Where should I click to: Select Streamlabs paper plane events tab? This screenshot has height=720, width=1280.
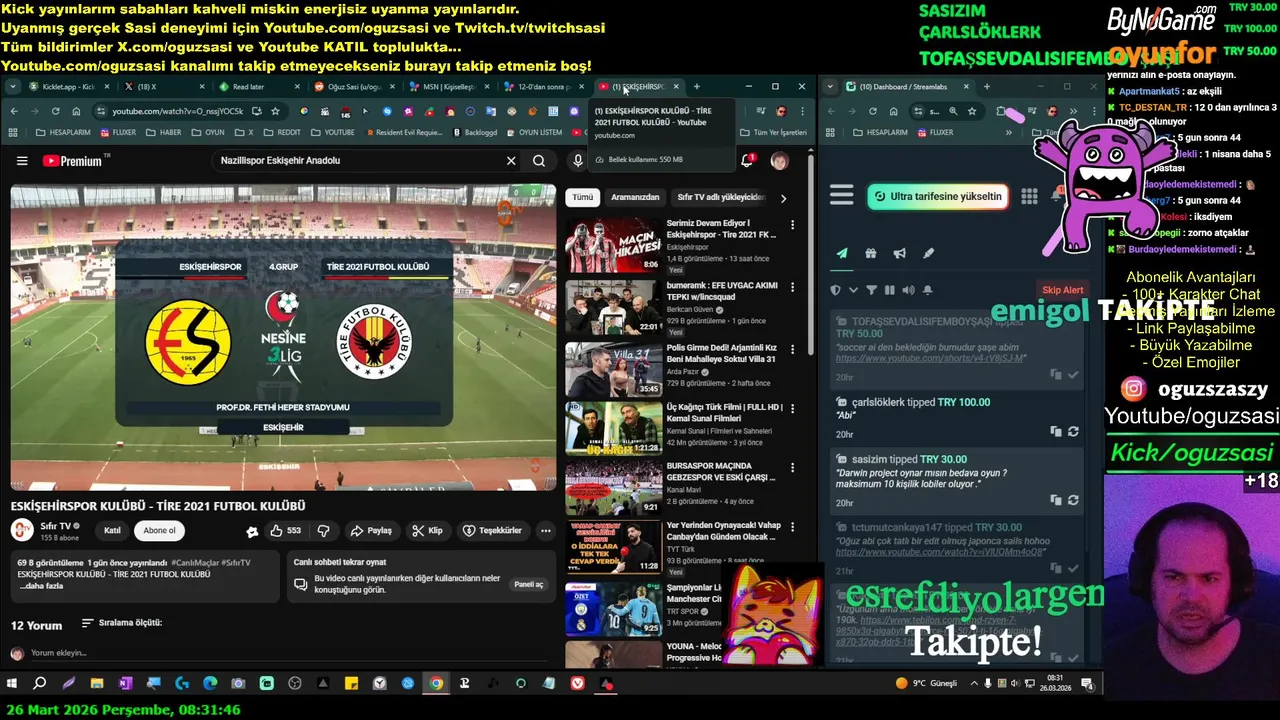pyautogui.click(x=842, y=254)
